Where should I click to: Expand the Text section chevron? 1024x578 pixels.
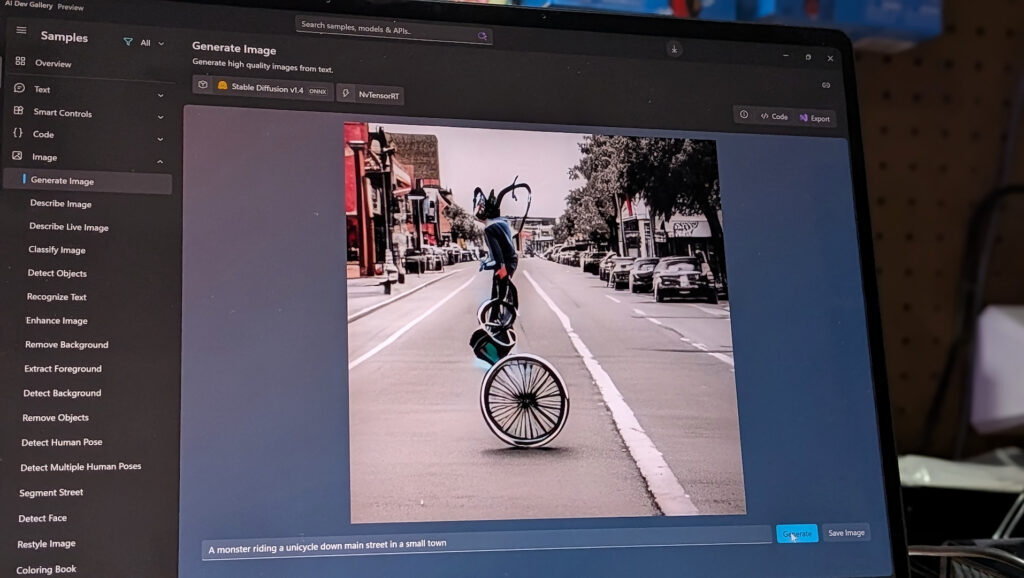point(161,95)
